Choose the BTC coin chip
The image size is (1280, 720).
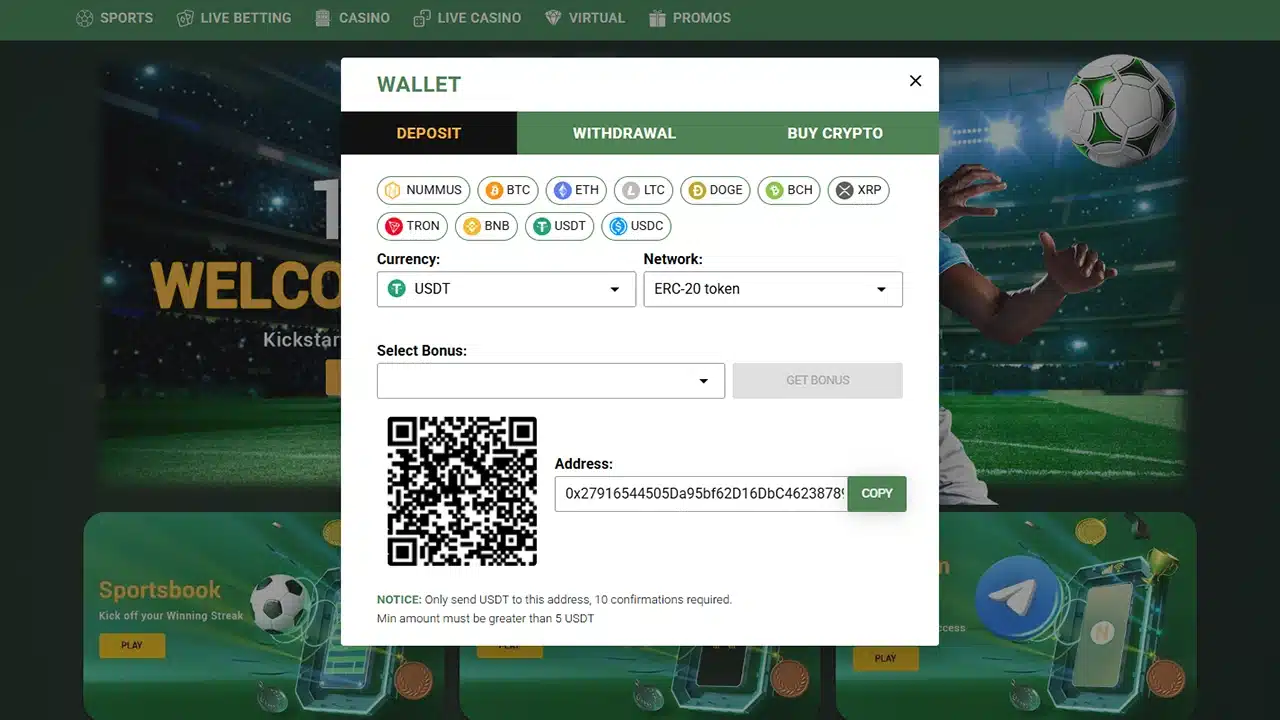508,190
